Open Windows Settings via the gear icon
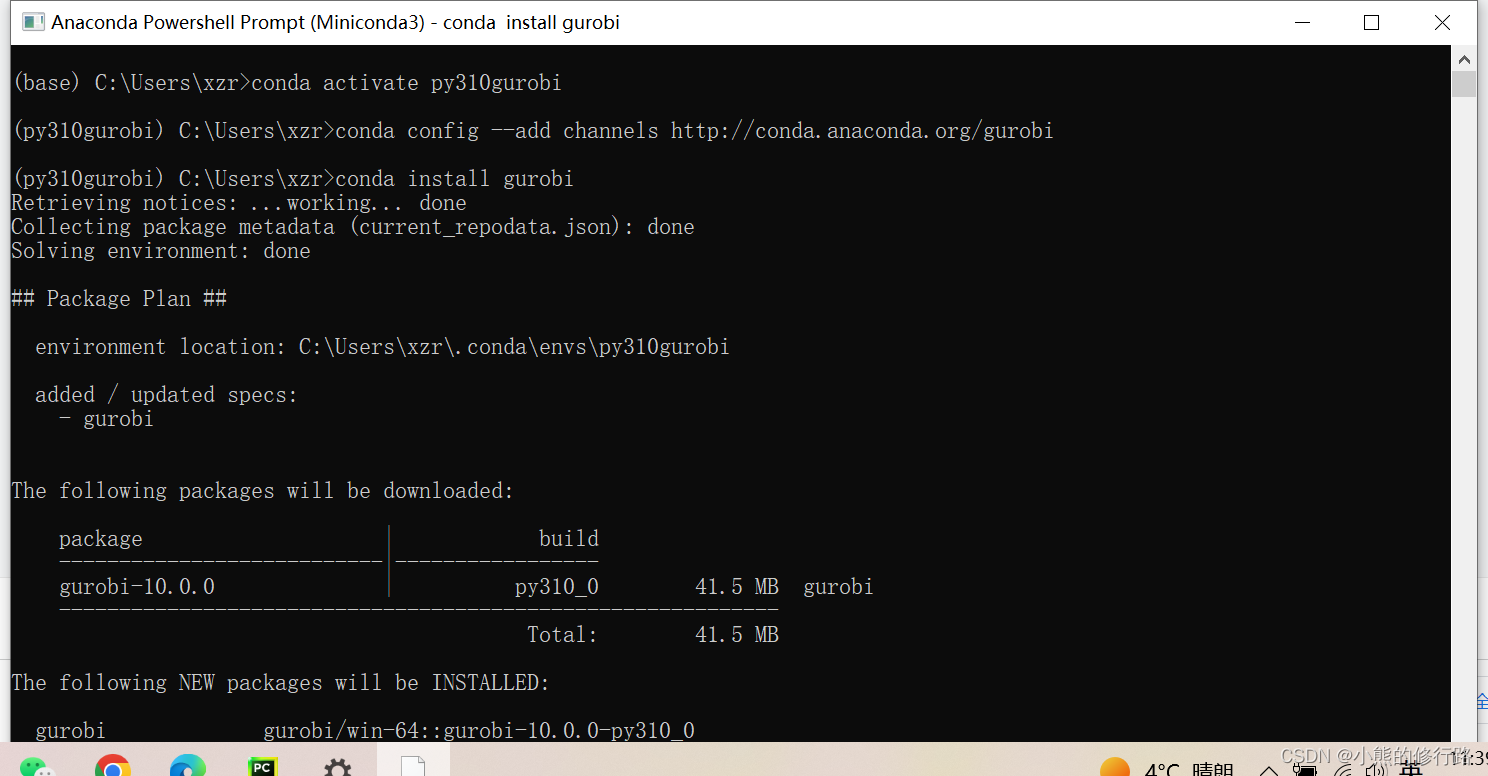This screenshot has width=1488, height=776. pyautogui.click(x=337, y=768)
